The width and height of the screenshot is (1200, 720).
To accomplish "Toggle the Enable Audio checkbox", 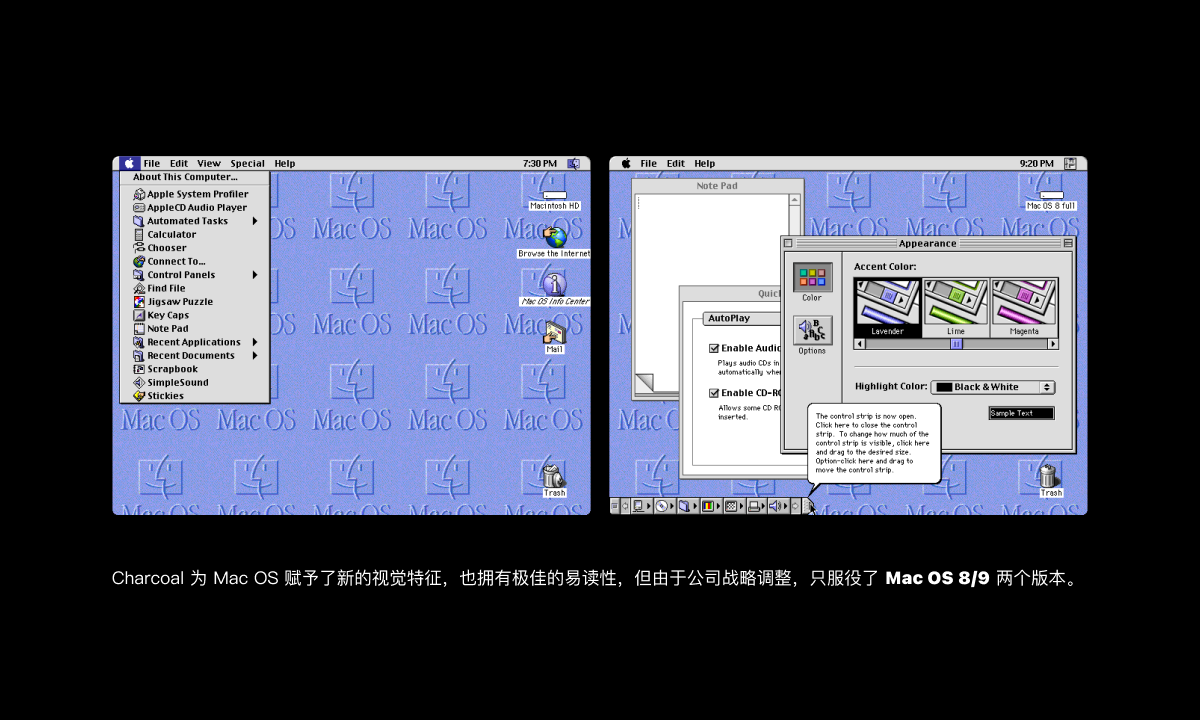I will click(x=714, y=348).
